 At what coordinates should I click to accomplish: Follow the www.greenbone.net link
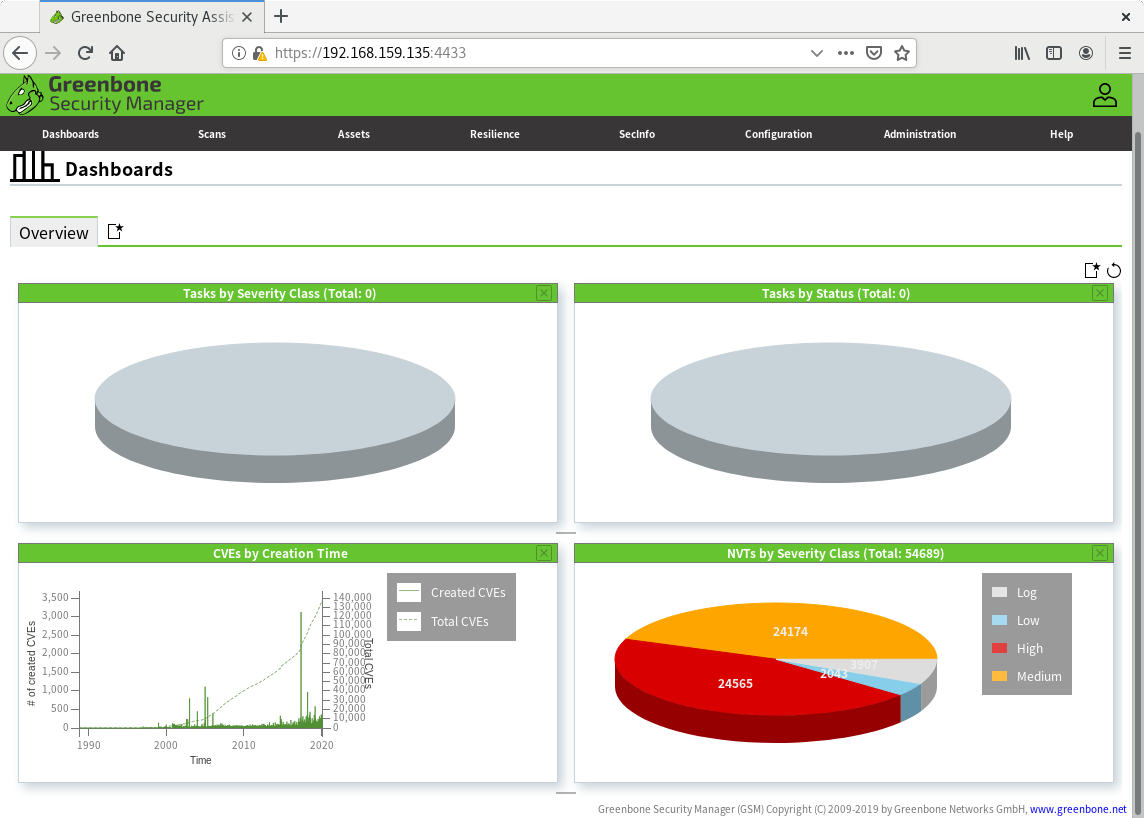(x=1078, y=809)
